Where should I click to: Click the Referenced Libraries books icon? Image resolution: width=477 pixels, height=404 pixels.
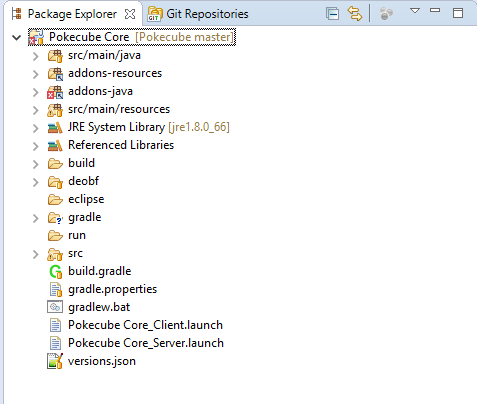click(55, 146)
